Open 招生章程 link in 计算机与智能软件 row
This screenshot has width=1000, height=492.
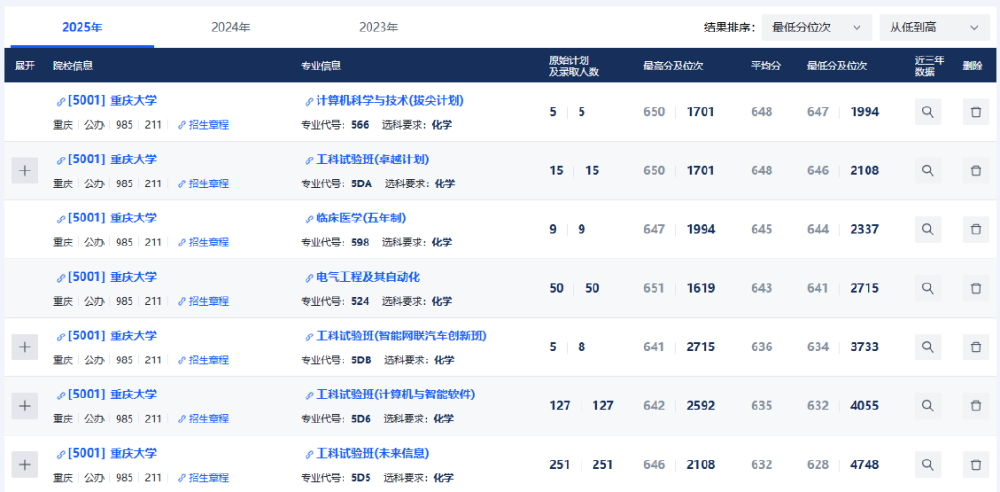[203, 419]
